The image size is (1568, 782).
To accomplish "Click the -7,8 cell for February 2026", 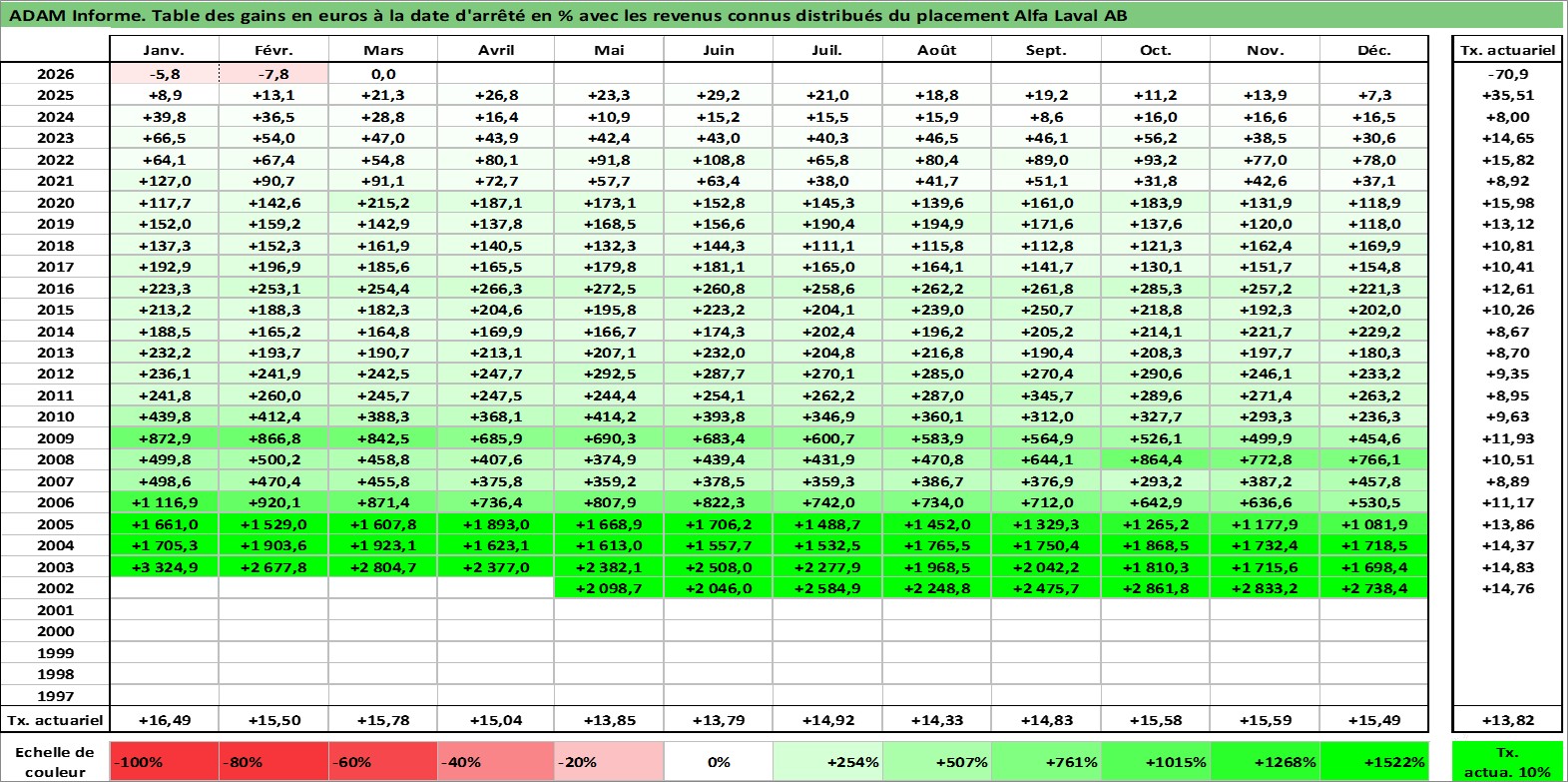I will coord(273,74).
